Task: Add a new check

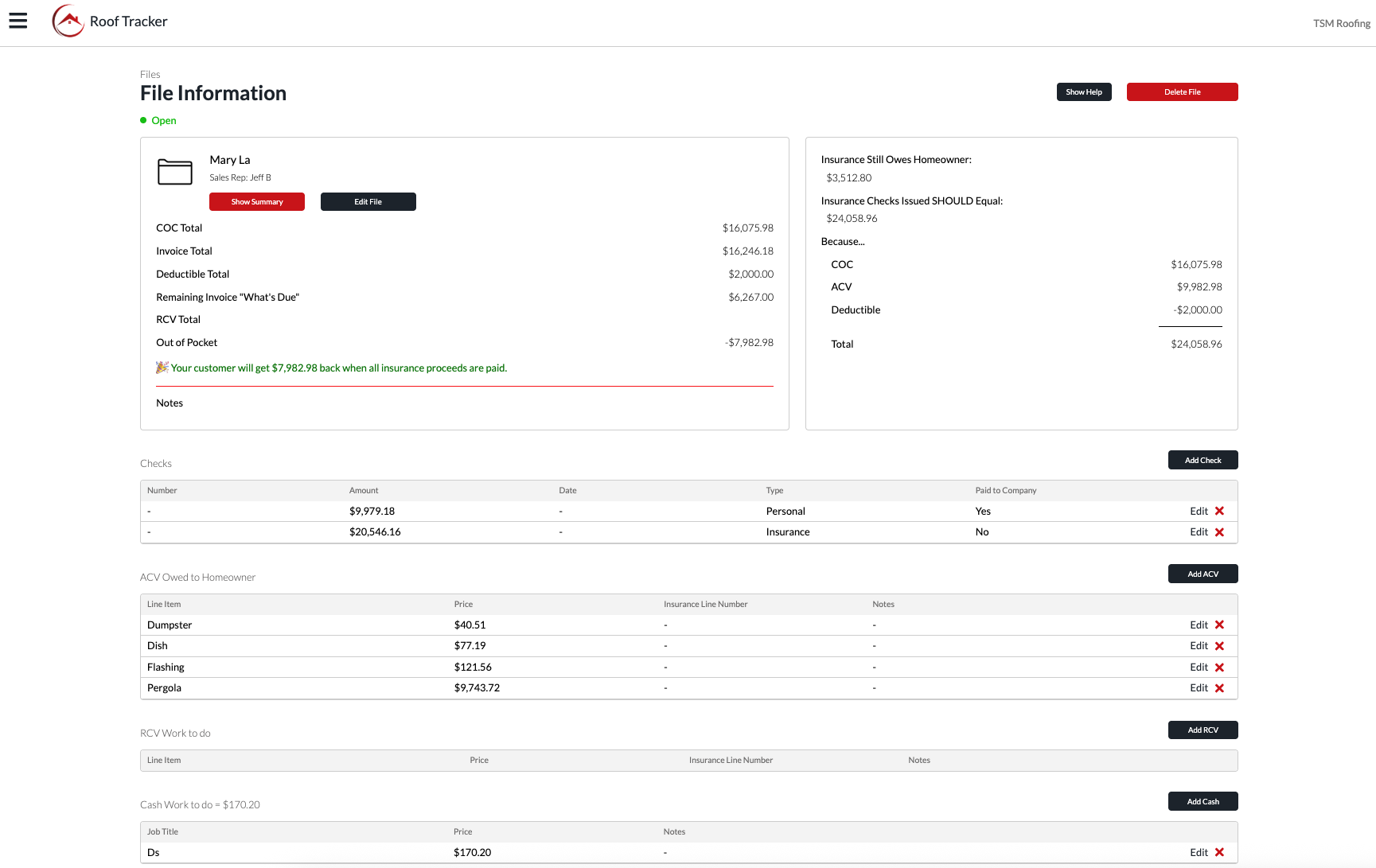Action: click(1203, 461)
